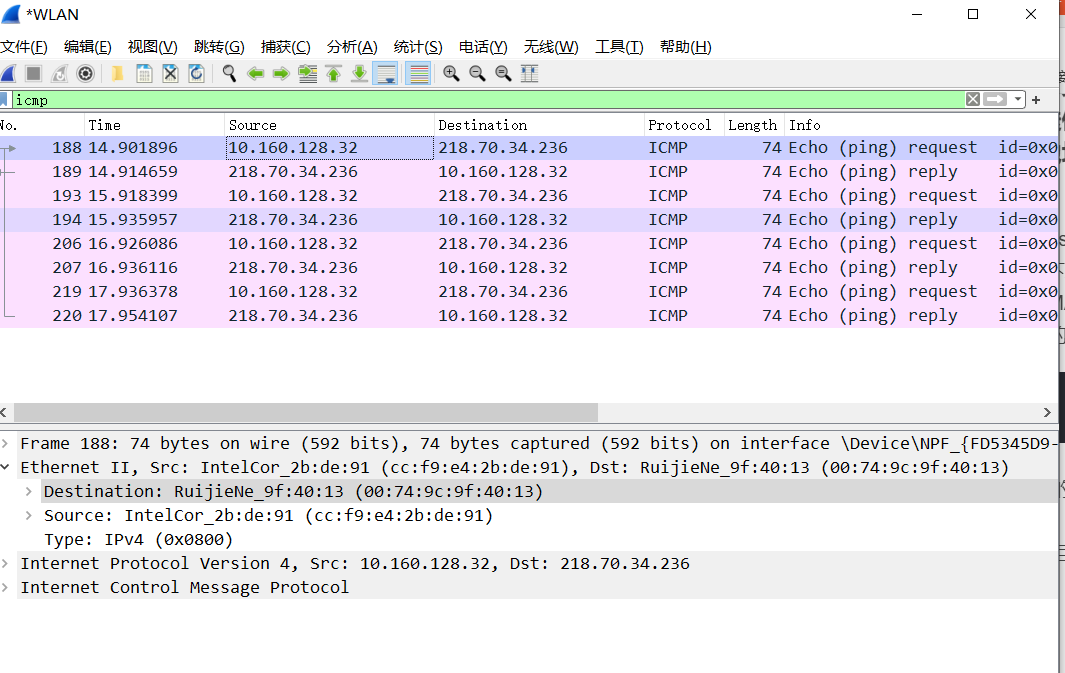Collapse the Ethernet II section
1065x673 pixels.
[5, 467]
